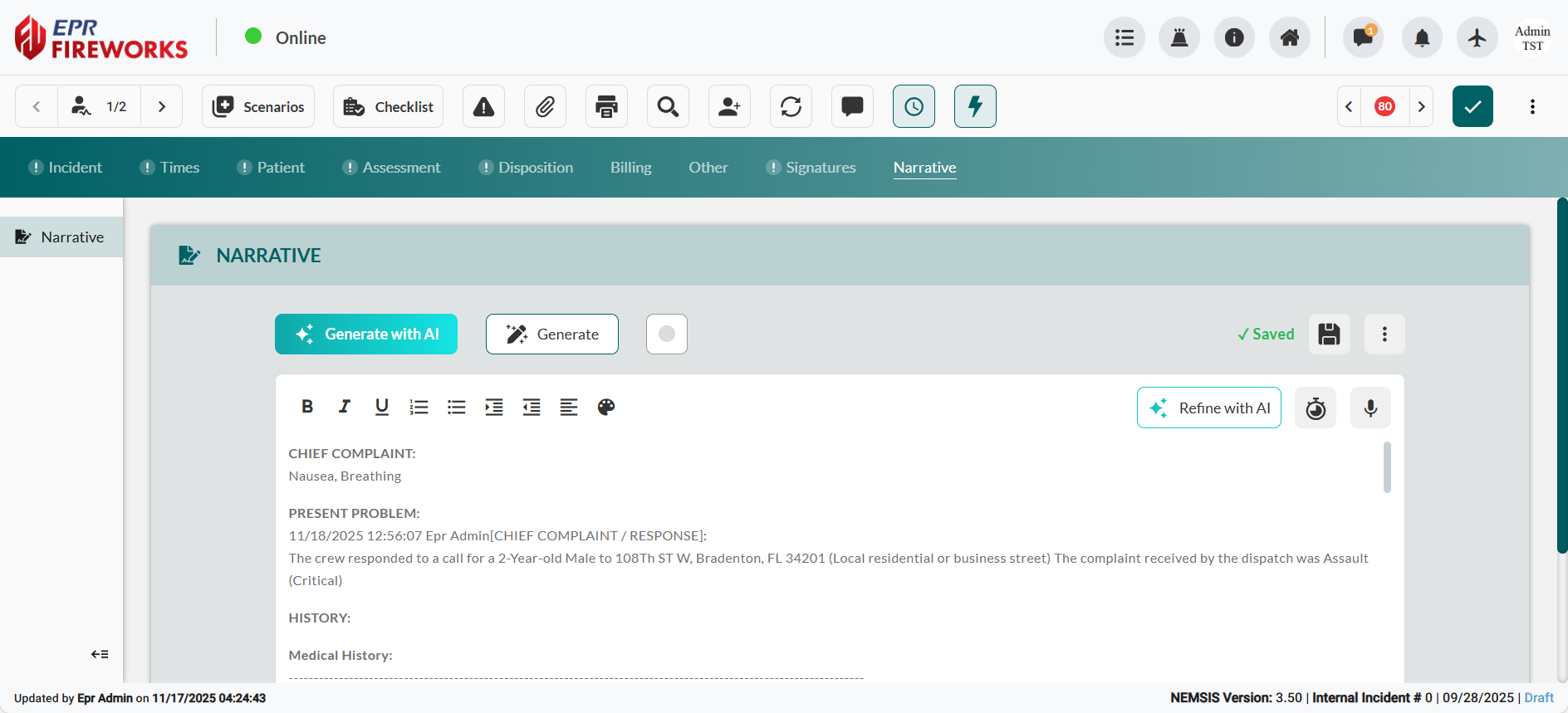The width and height of the screenshot is (1568, 713).
Task: Open narrative three-dot options menu
Action: point(1384,334)
